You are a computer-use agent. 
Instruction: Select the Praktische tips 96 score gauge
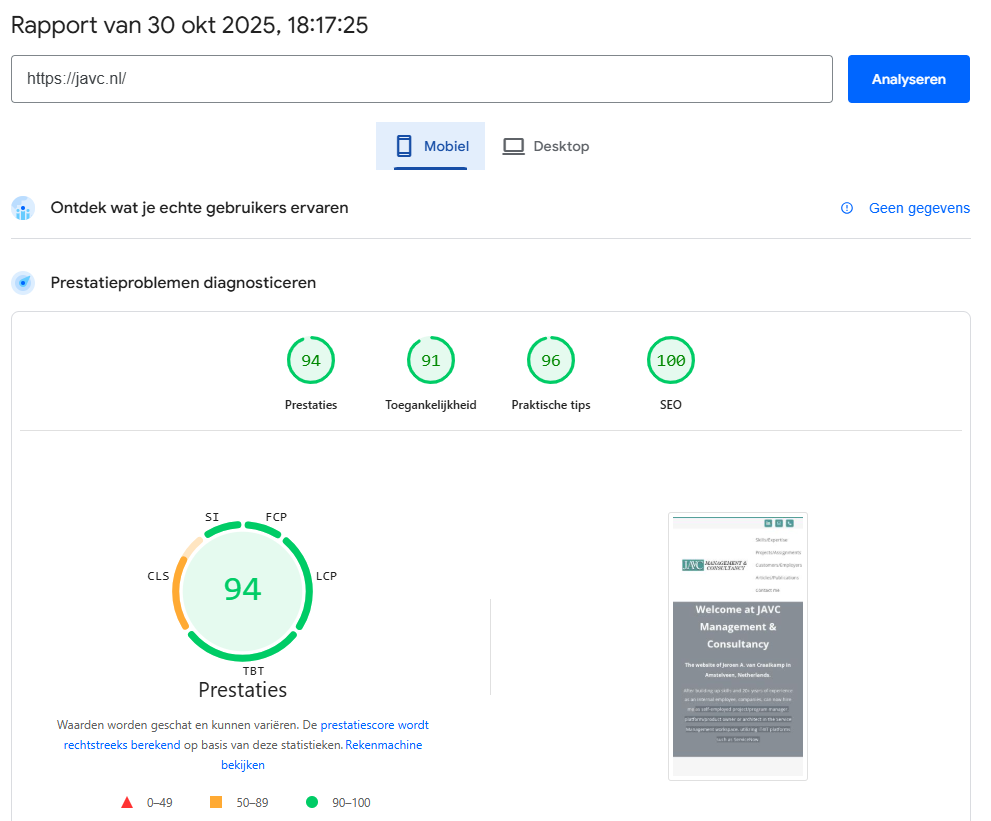tap(551, 361)
